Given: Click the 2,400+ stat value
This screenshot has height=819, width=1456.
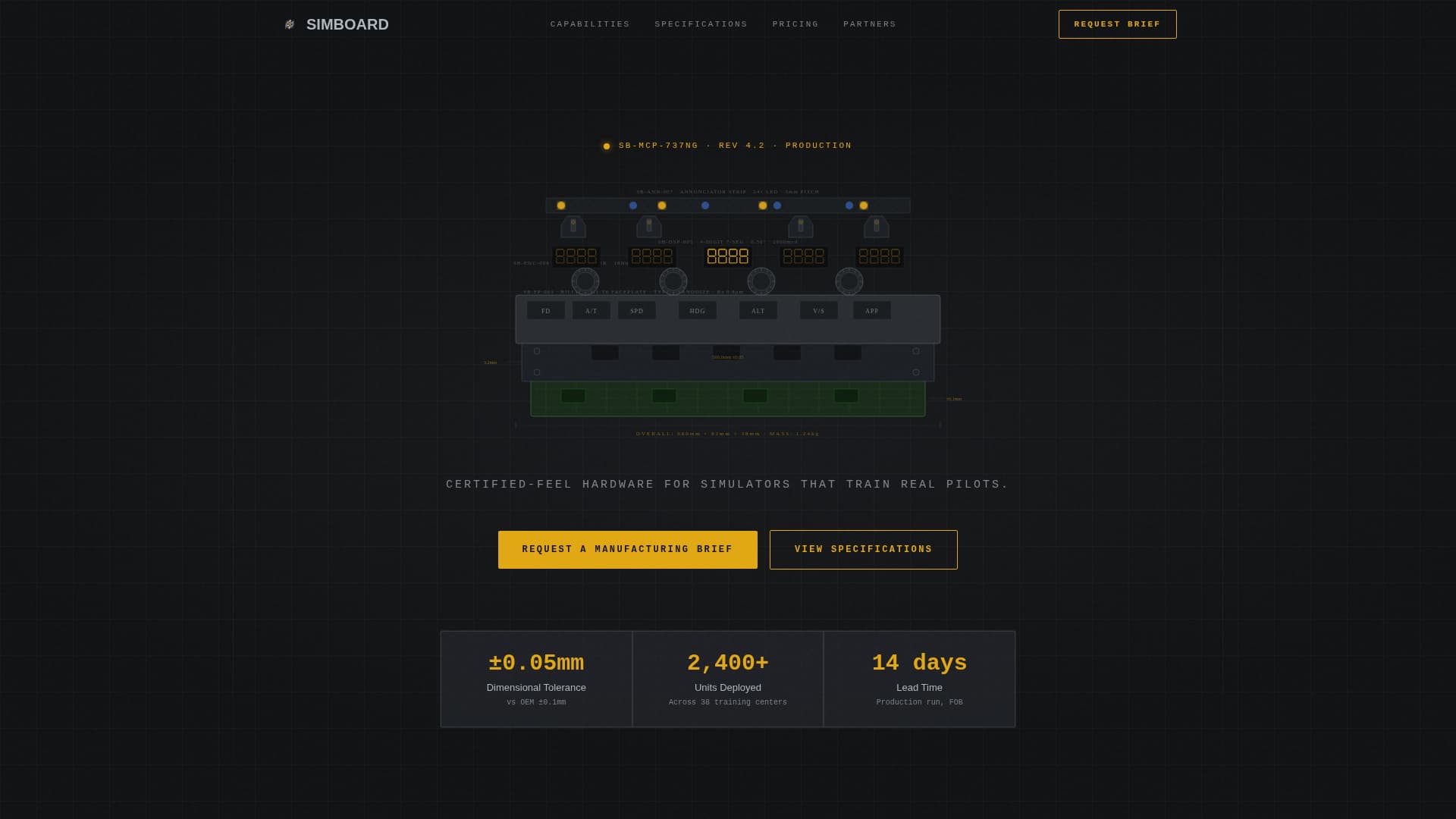Looking at the screenshot, I should click(x=728, y=663).
